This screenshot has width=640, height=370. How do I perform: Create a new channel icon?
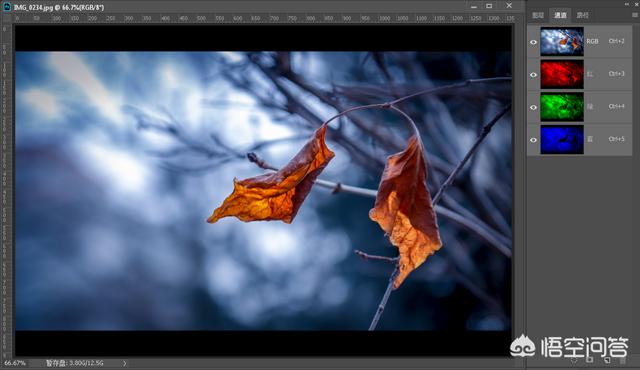point(607,361)
